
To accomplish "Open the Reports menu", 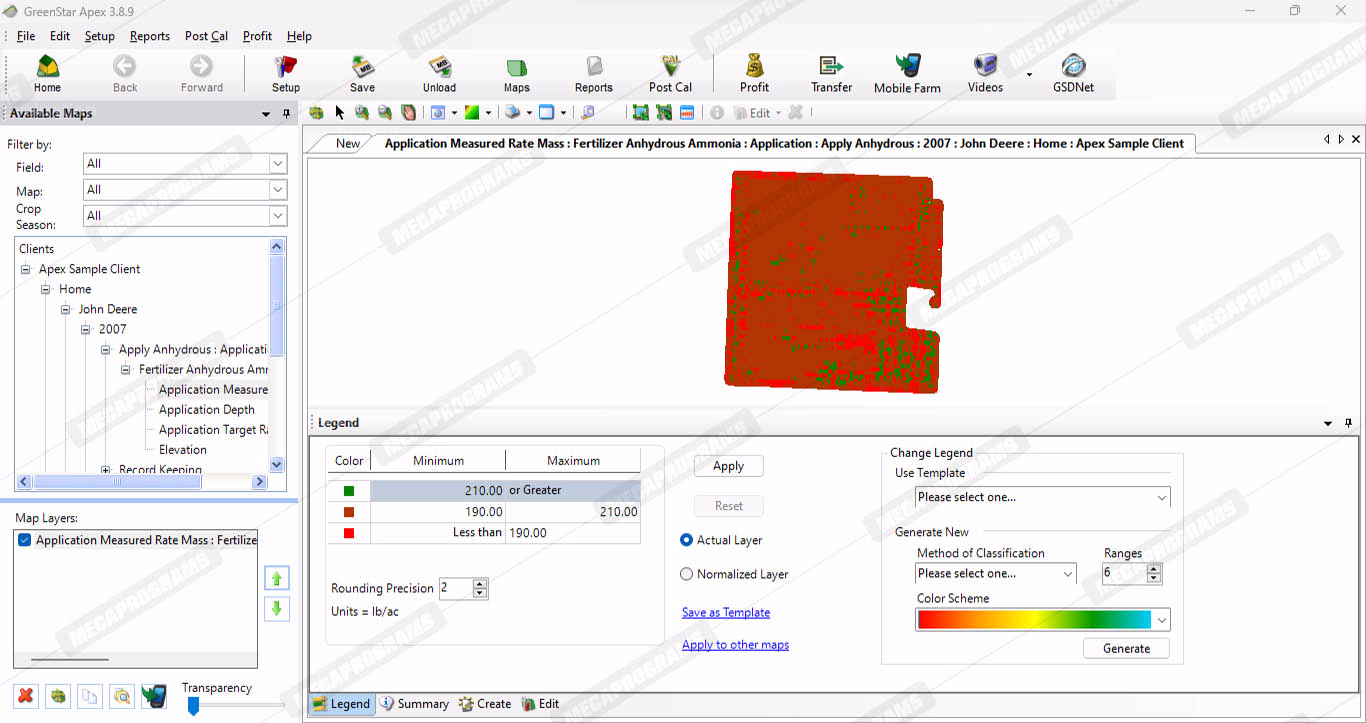I will click(x=150, y=36).
